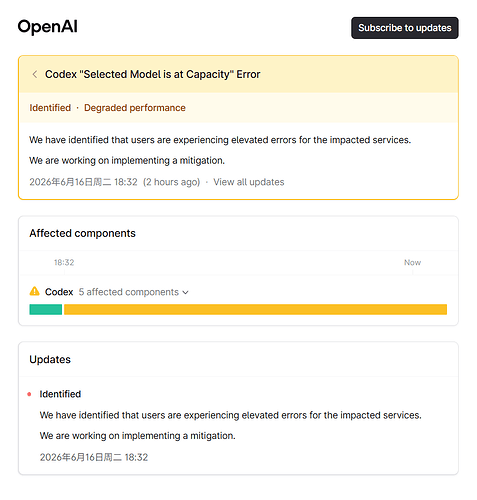Click the chevron after affected components
Screen dimensions: 477x500
tap(186, 292)
